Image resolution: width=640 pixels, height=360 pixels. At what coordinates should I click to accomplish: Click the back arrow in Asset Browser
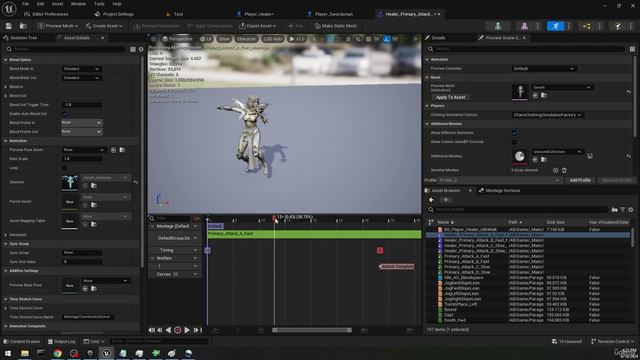(431, 200)
